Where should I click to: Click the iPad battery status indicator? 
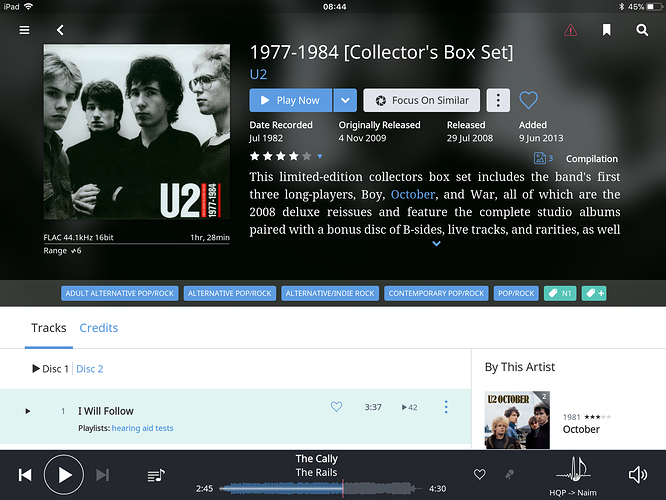[x=645, y=7]
